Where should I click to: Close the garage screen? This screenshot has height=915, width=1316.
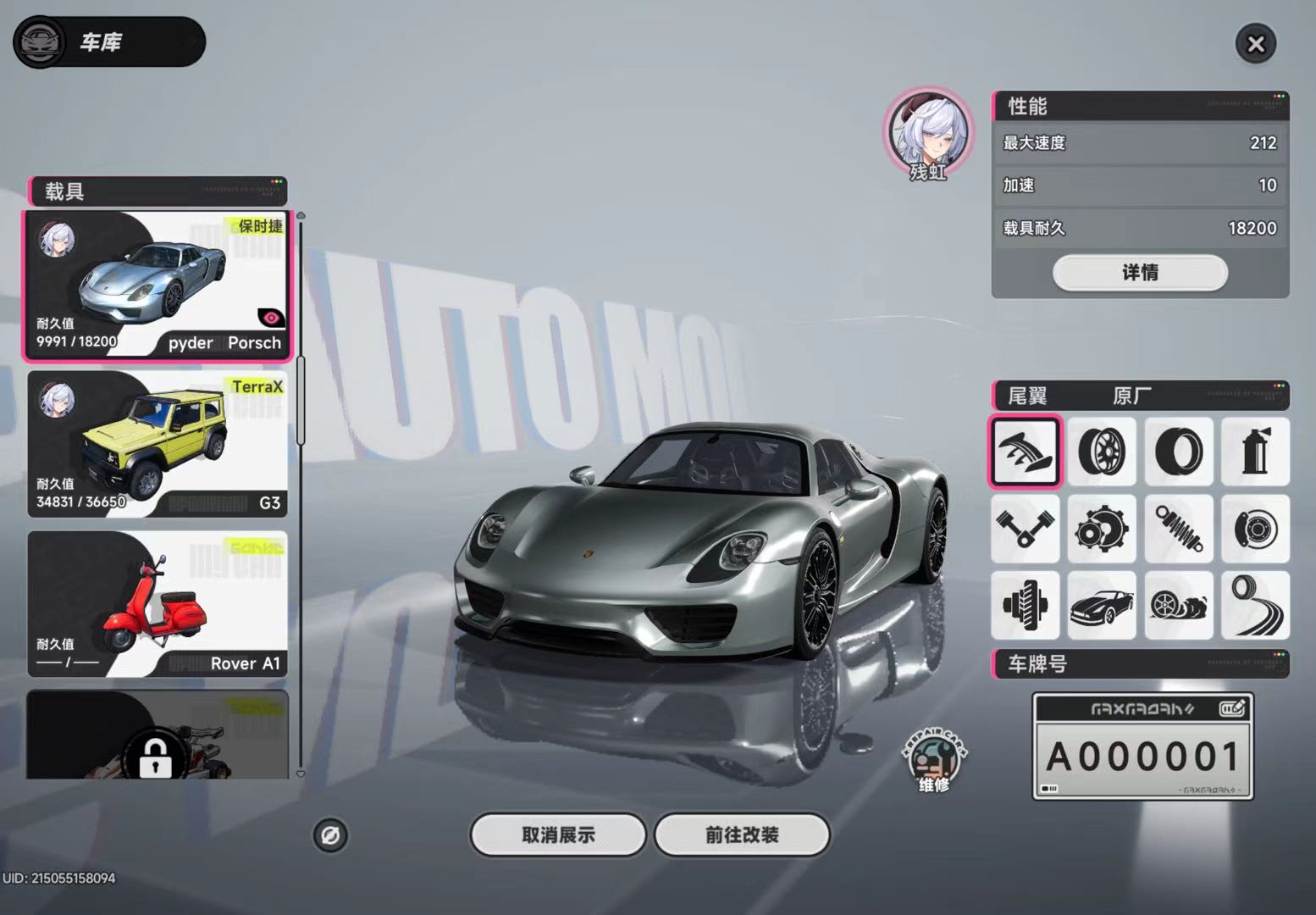[1256, 43]
